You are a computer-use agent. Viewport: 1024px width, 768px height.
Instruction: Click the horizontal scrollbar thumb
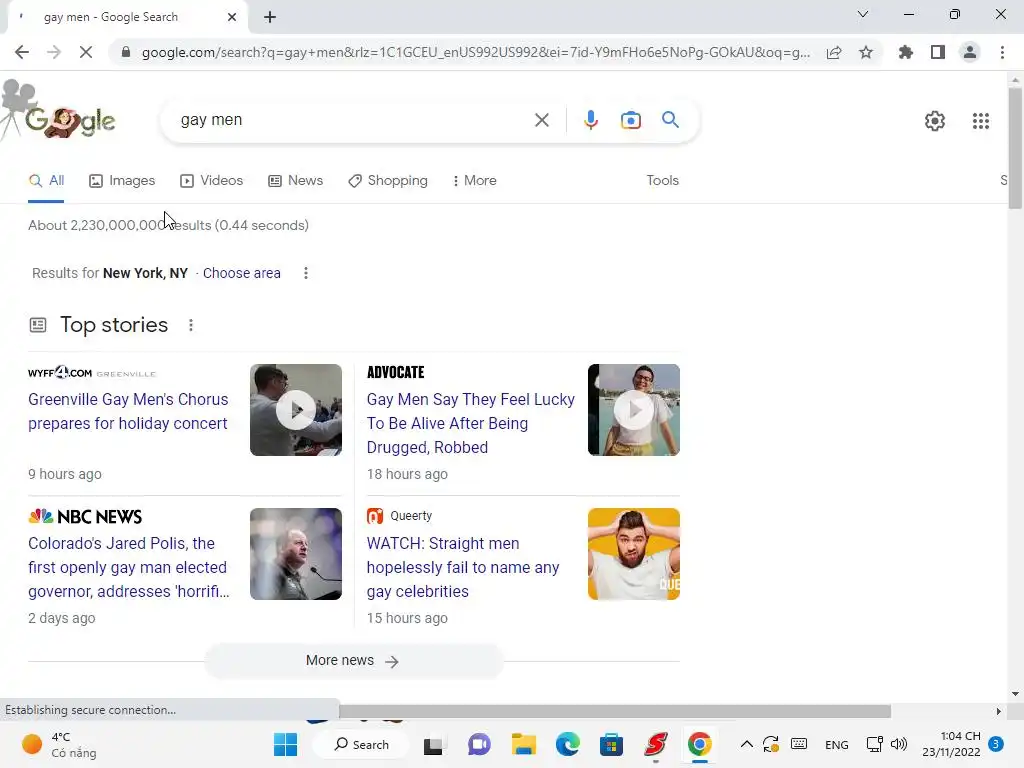point(615,711)
